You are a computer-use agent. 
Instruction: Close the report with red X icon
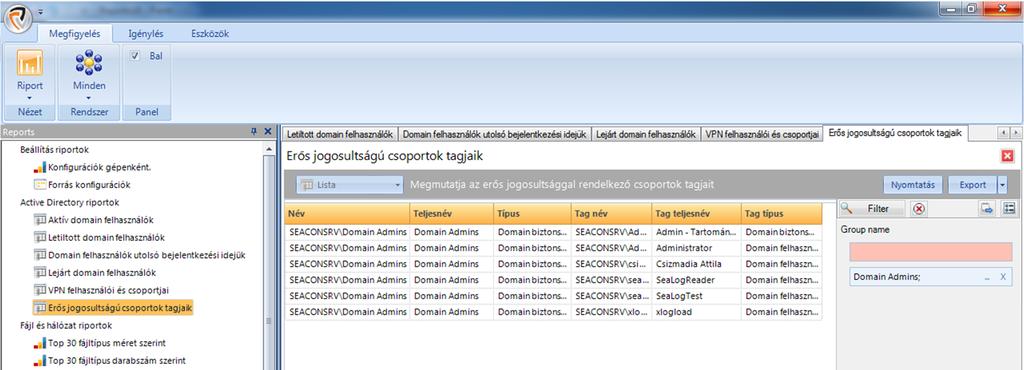(1007, 156)
